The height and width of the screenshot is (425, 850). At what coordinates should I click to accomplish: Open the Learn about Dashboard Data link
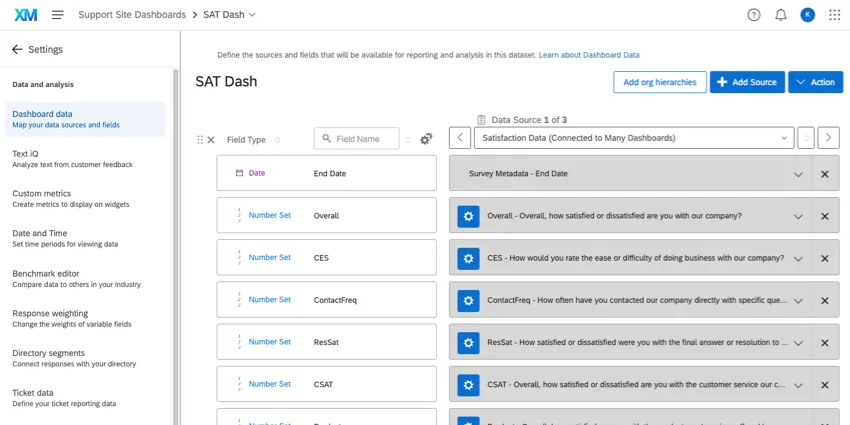(x=589, y=55)
